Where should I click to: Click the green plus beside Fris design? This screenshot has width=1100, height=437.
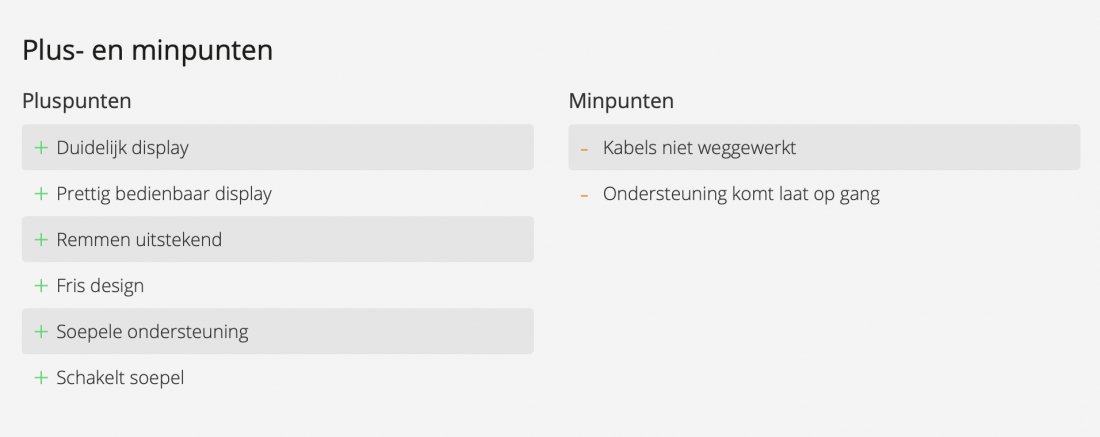[x=41, y=286]
